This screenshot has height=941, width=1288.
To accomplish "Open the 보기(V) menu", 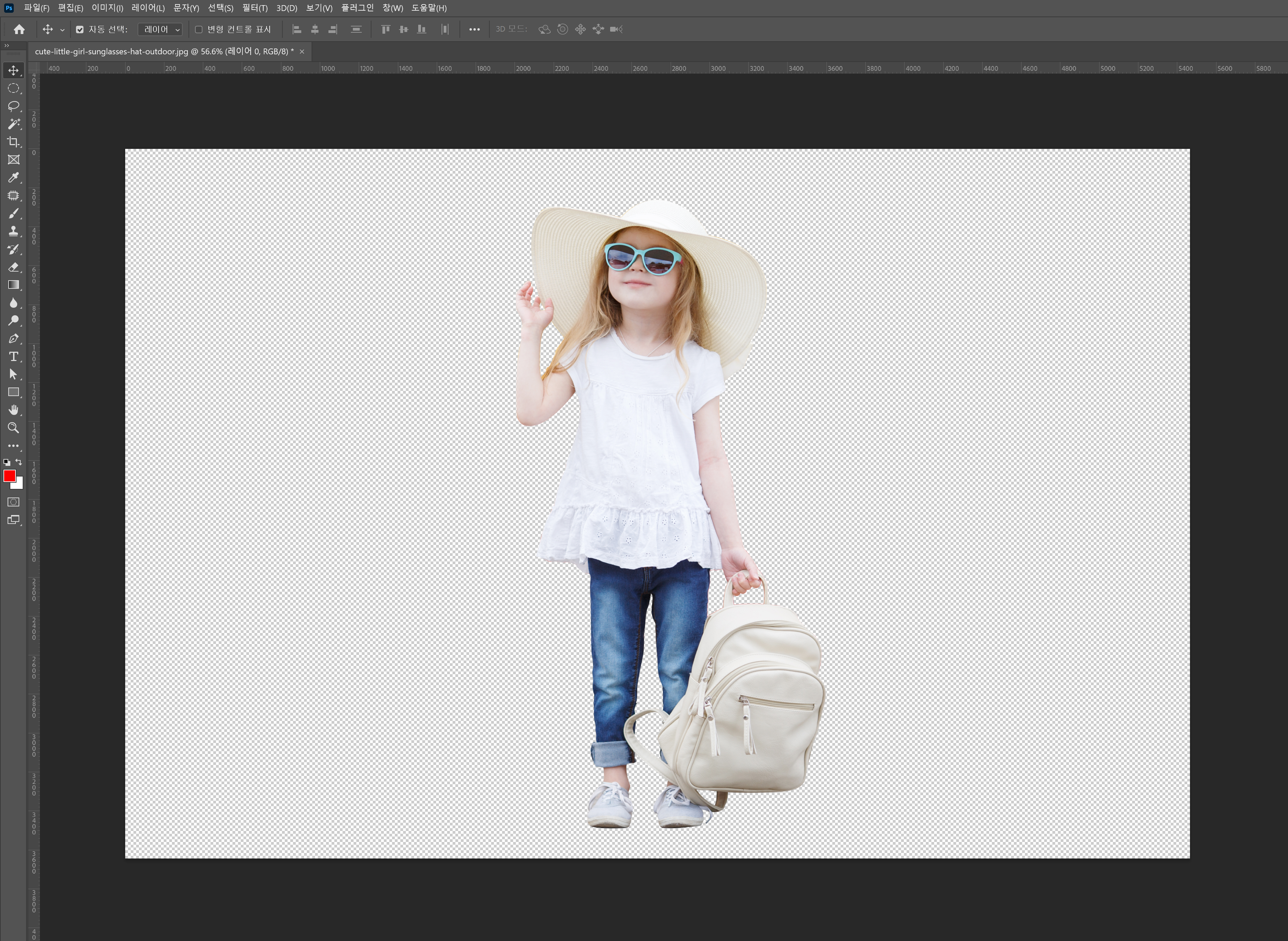I will point(319,8).
